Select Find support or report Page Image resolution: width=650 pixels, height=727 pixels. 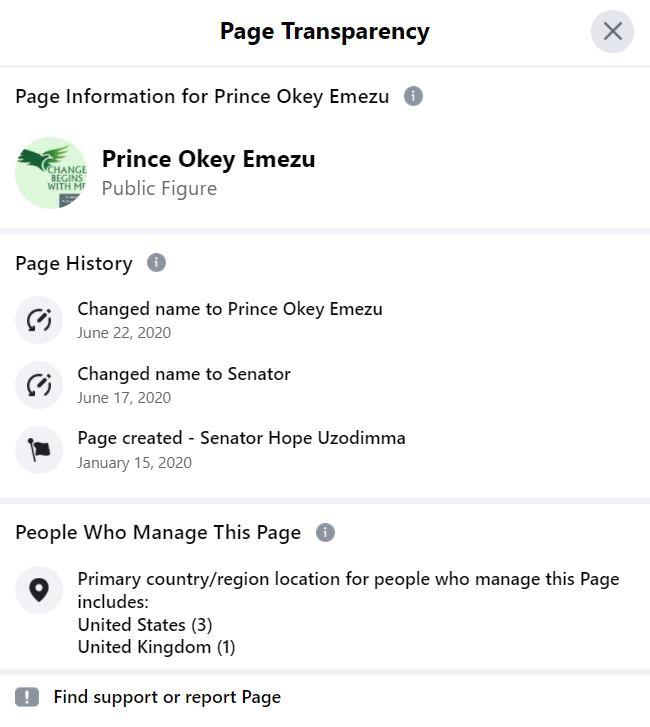click(x=167, y=697)
